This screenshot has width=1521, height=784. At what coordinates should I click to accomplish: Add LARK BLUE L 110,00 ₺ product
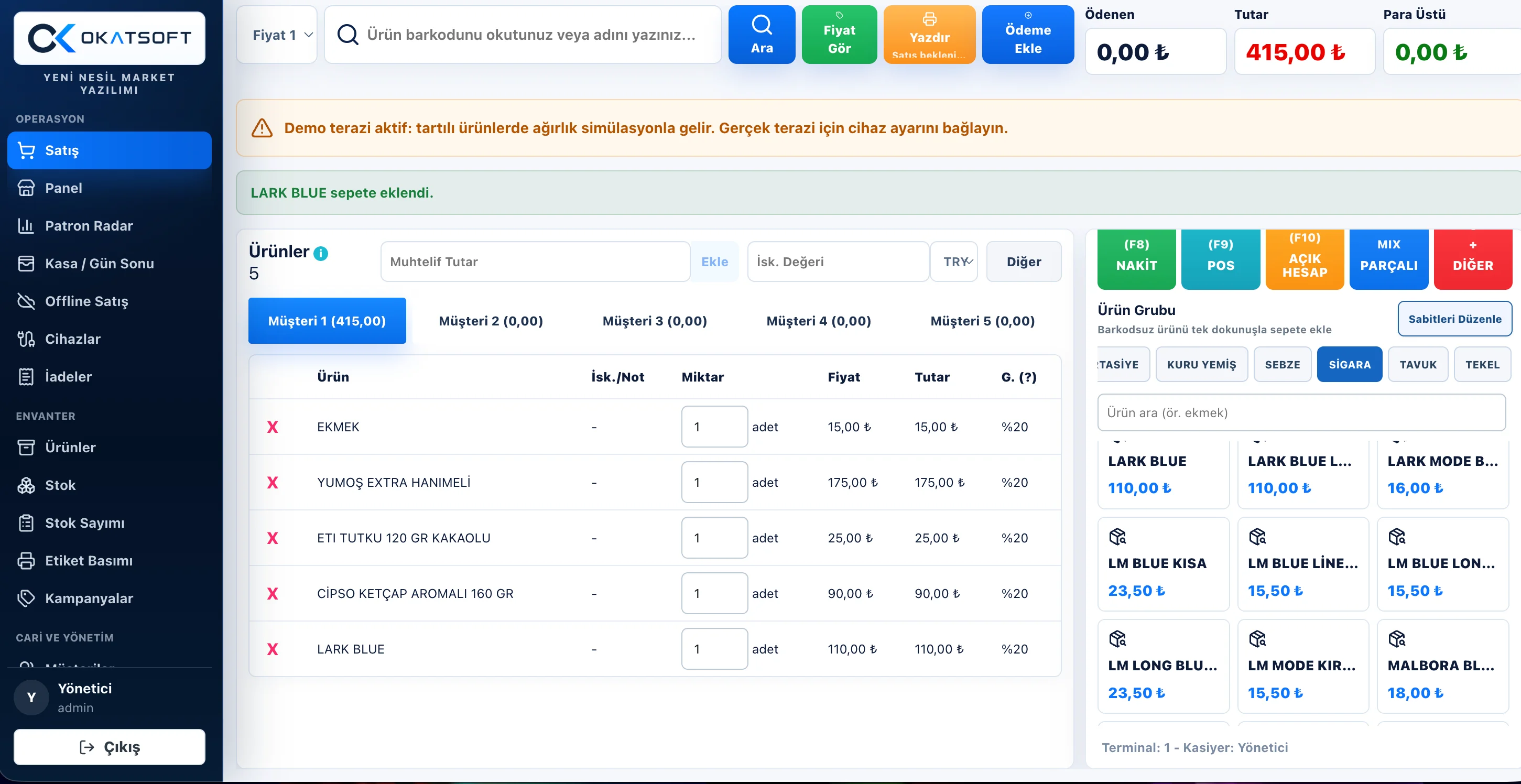click(1303, 474)
